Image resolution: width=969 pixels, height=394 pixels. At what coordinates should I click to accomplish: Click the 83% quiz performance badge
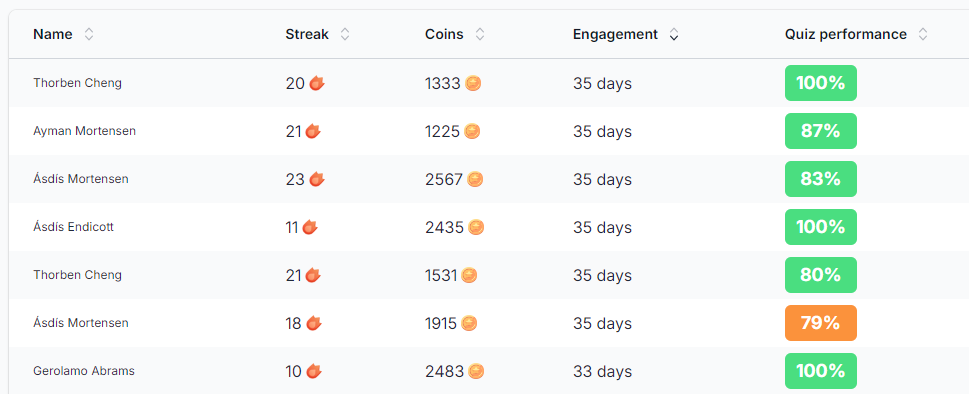[x=821, y=179]
